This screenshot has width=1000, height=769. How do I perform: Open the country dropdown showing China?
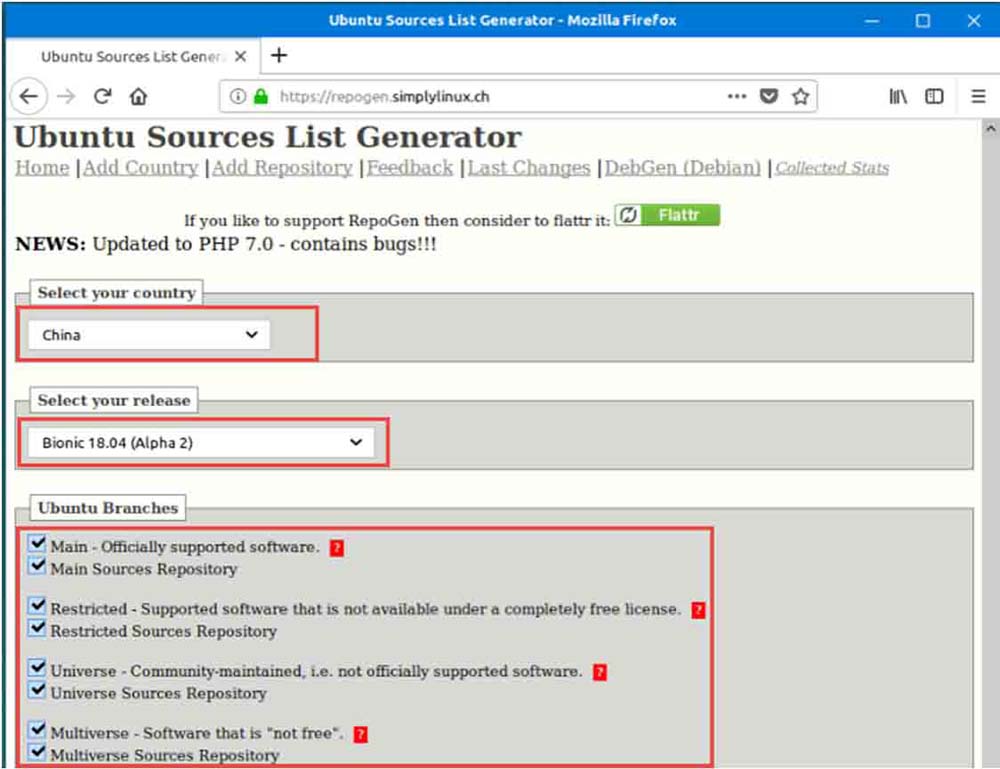(x=149, y=335)
